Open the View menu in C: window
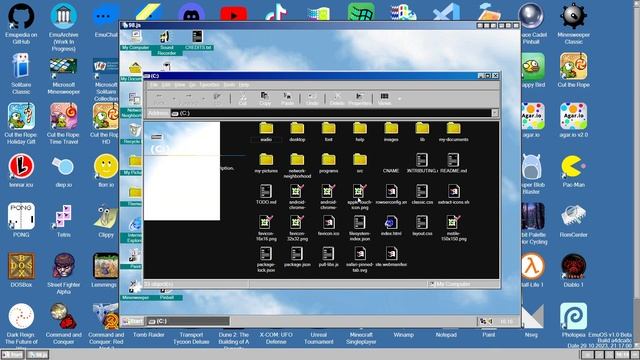Screen dimensions: 640x360 (180, 85)
